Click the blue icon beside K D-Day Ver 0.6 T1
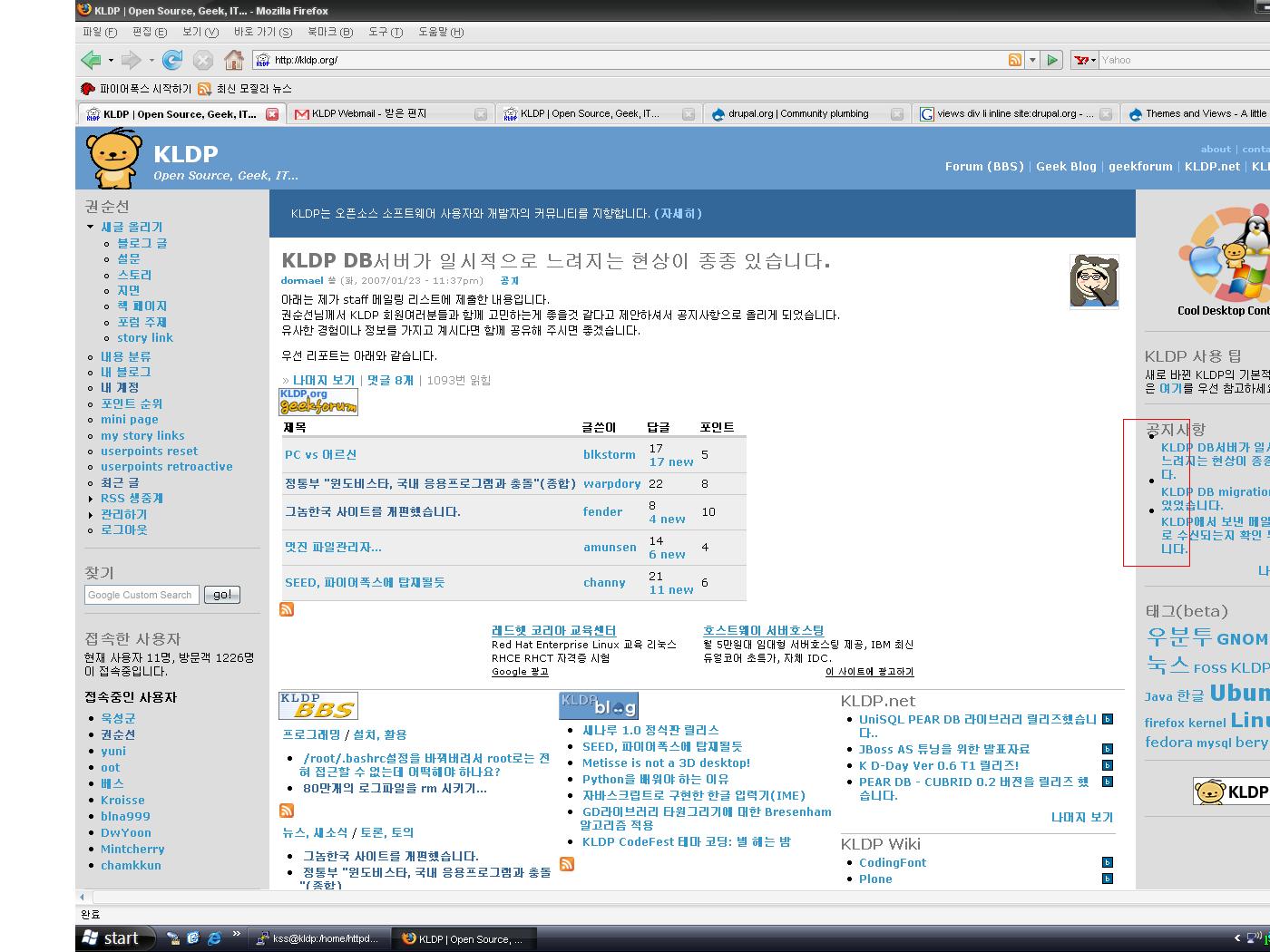This screenshot has width=1270, height=952. pyautogui.click(x=1108, y=765)
